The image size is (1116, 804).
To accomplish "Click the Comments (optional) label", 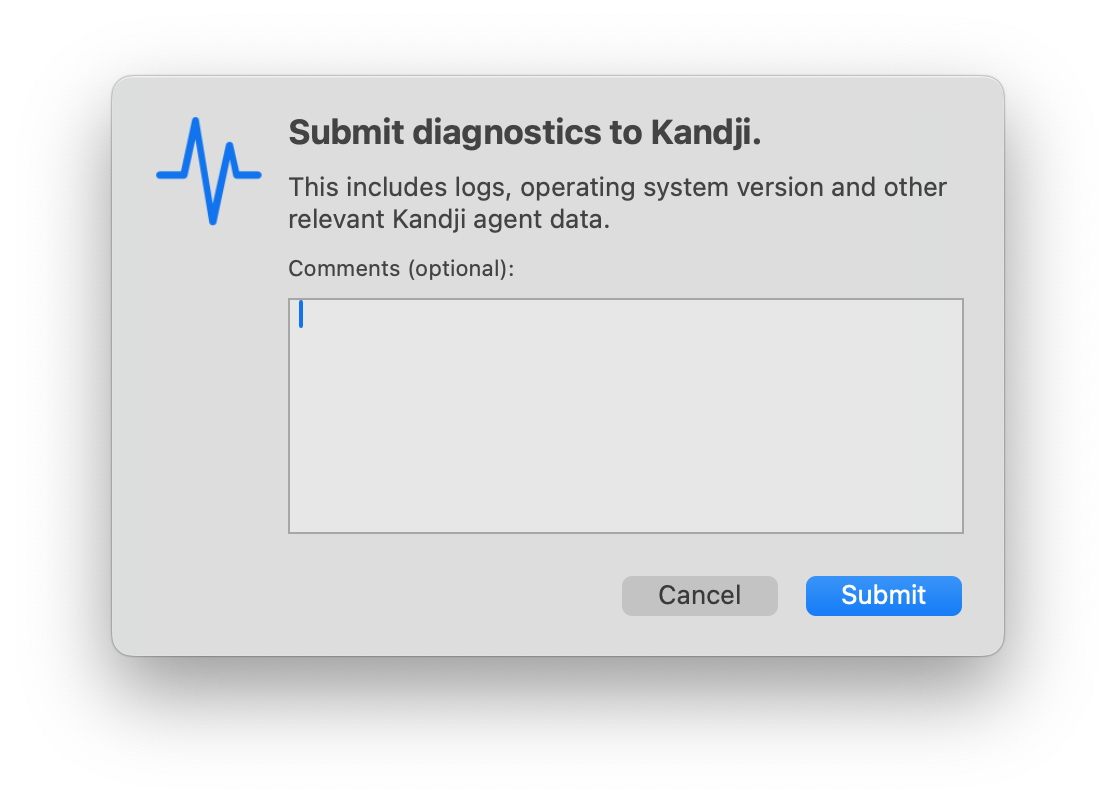I will coord(401,268).
